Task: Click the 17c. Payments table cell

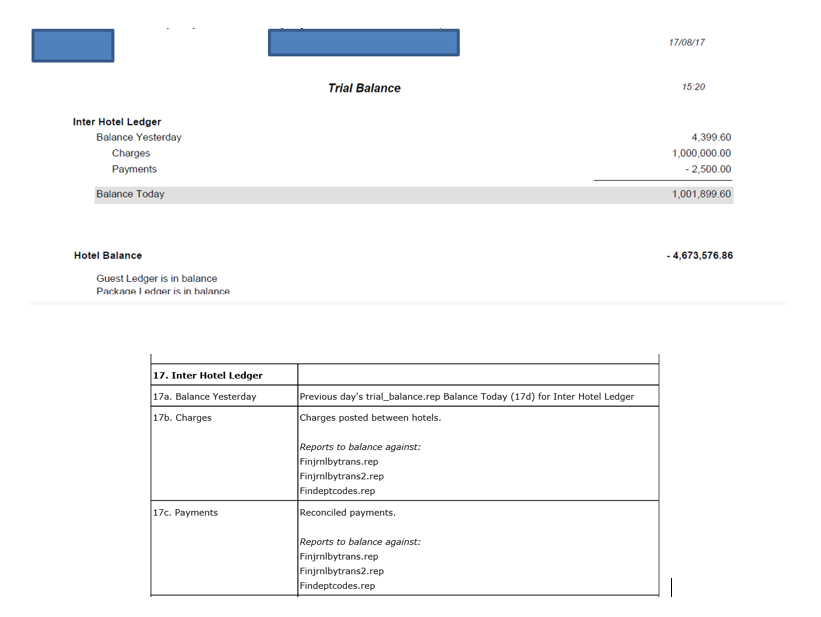Action: pyautogui.click(x=182, y=512)
